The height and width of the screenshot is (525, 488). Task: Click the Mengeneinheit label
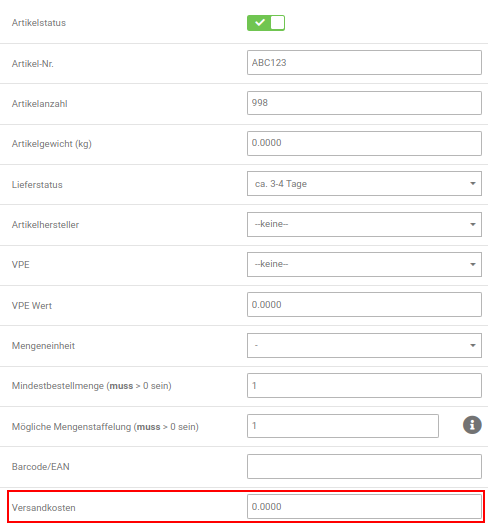click(x=43, y=346)
